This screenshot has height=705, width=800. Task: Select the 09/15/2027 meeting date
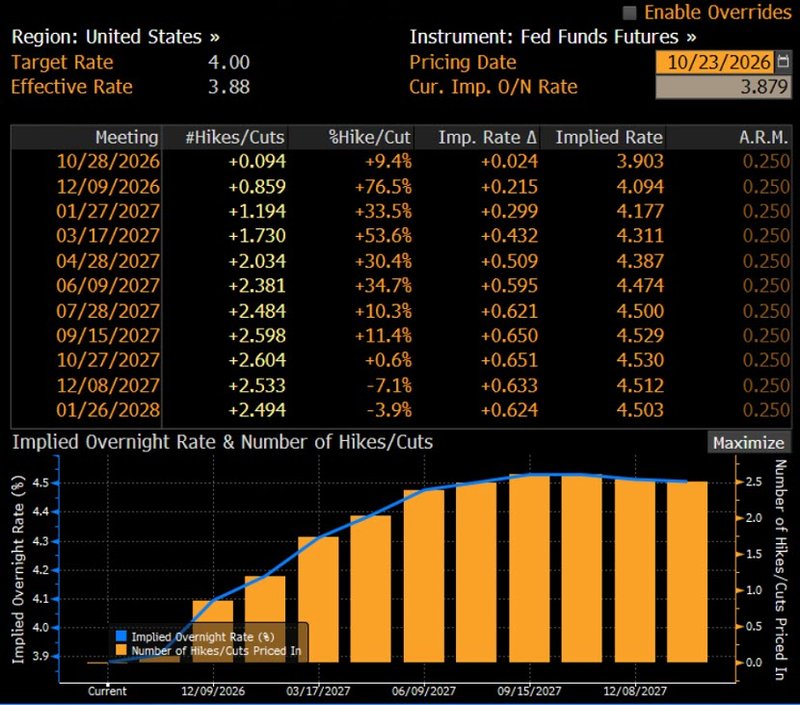(108, 336)
